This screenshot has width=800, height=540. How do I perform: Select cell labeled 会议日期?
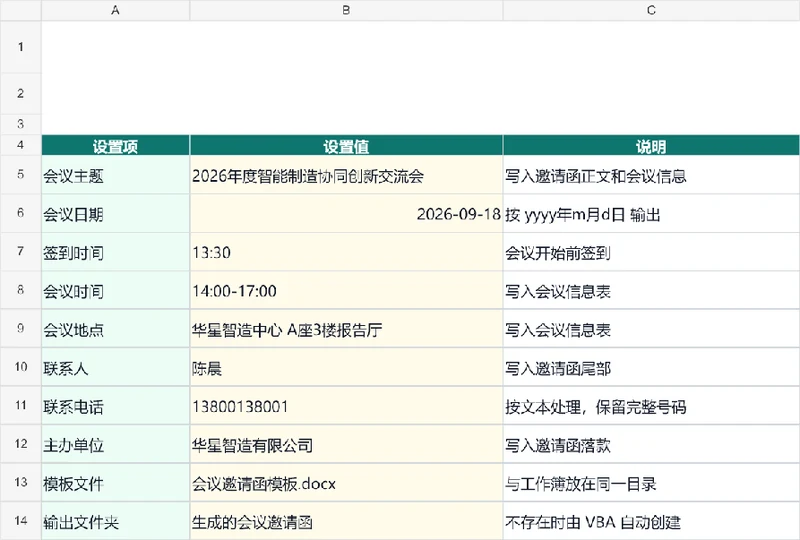[x=115, y=213]
